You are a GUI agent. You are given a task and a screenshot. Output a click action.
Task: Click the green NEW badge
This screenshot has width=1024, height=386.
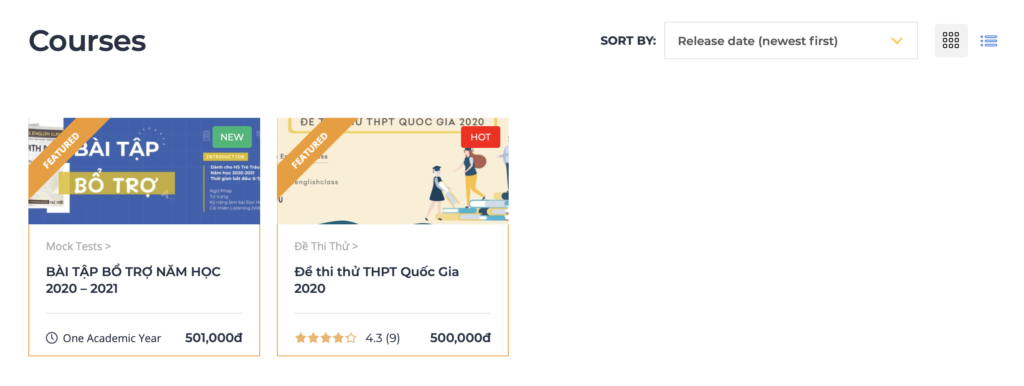[x=232, y=137]
